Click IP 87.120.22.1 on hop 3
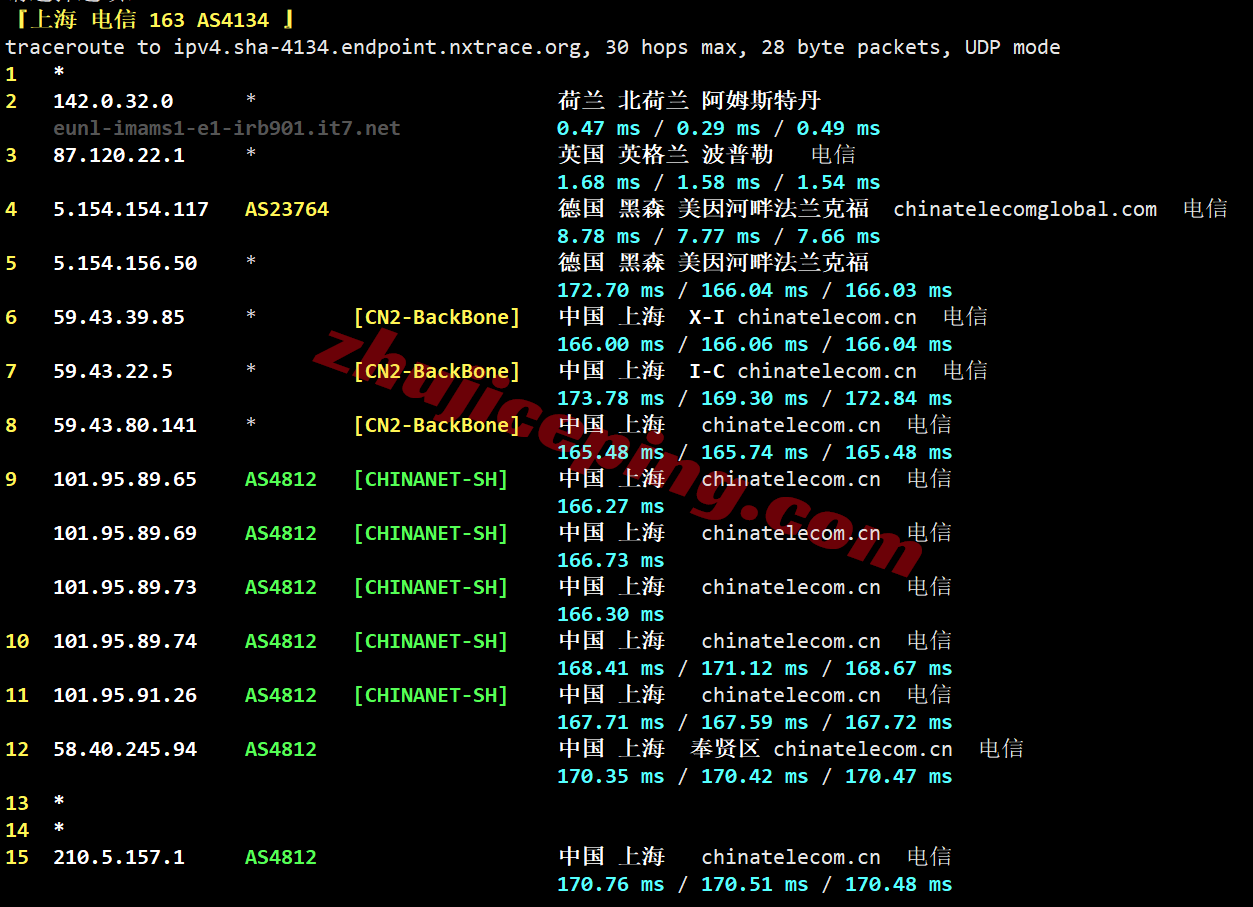The width and height of the screenshot is (1253, 907). coord(119,155)
